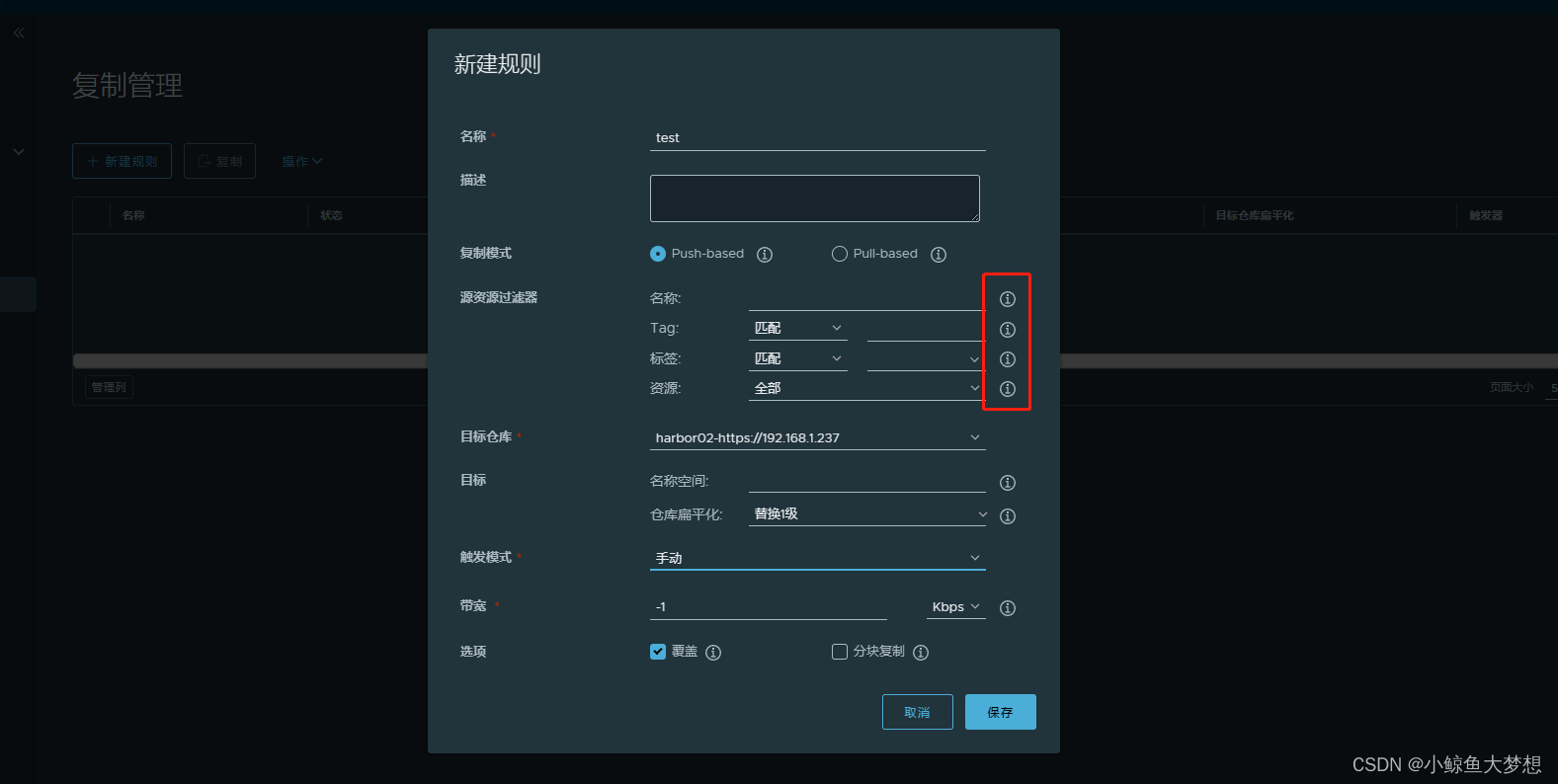1558x784 pixels.
Task: Click 目标仓库扁平化 column header
Action: 1255,215
